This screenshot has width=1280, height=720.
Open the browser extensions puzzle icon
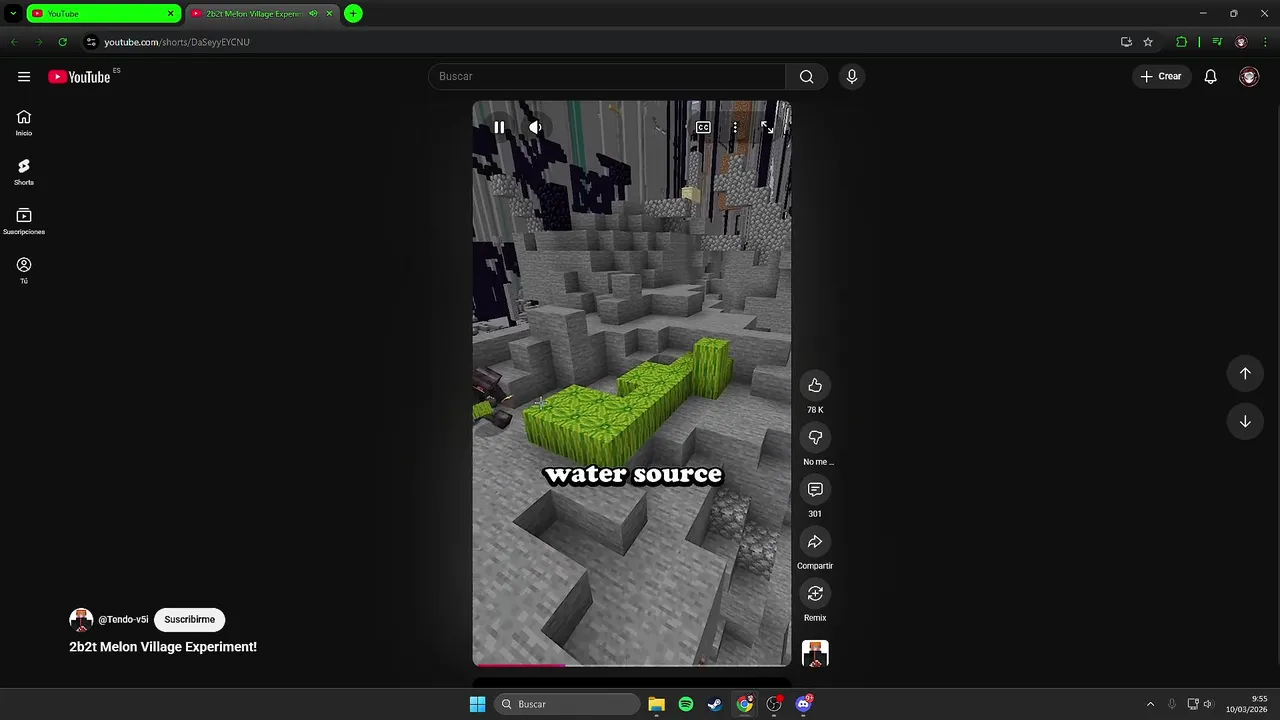[1181, 42]
